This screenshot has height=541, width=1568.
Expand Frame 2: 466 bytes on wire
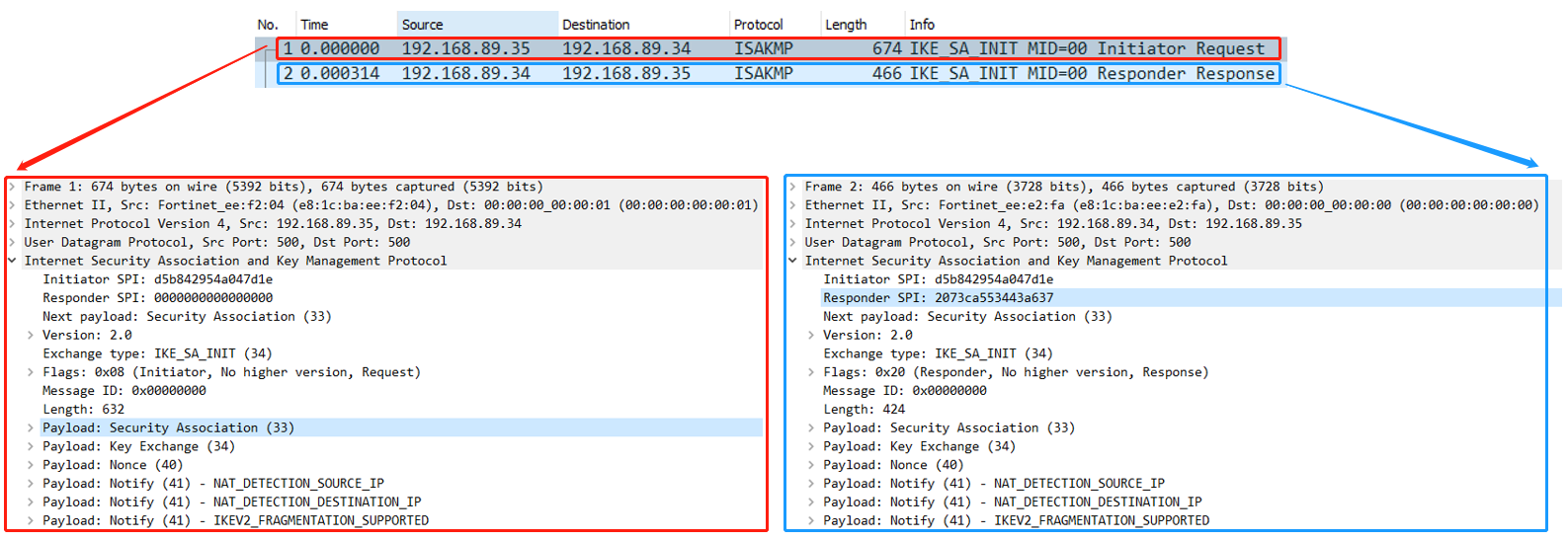click(792, 187)
